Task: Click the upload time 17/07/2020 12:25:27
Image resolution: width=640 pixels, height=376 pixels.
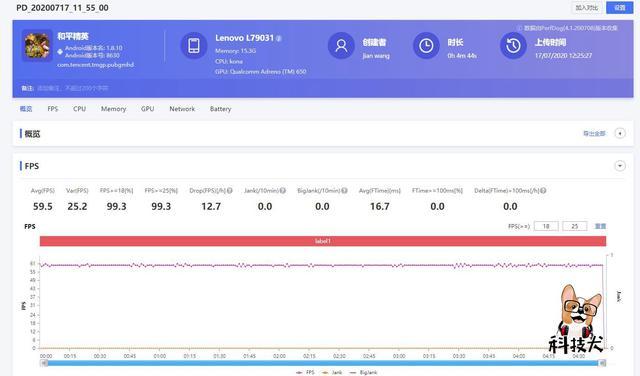Action: click(x=563, y=56)
